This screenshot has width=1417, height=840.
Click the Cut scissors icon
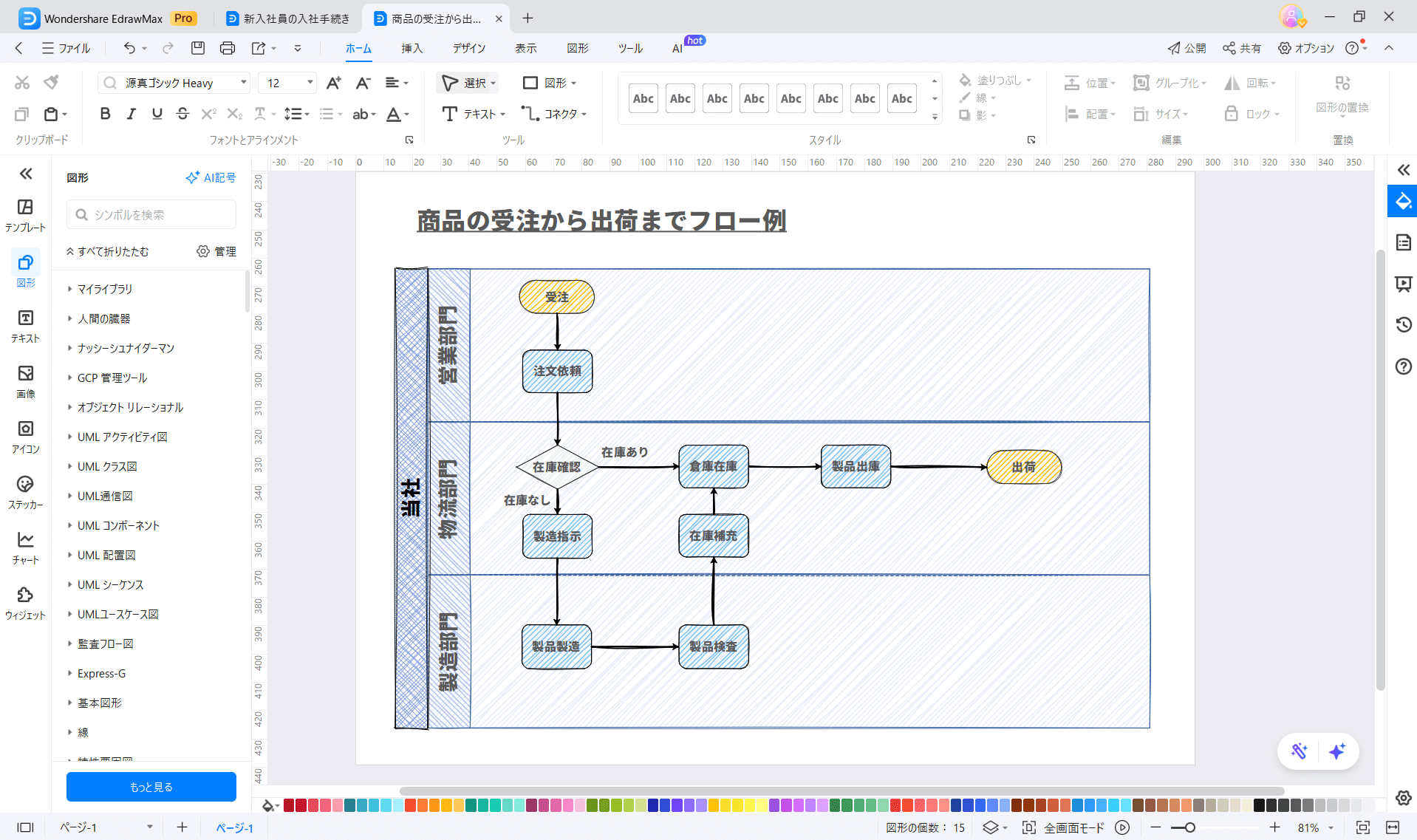point(22,82)
